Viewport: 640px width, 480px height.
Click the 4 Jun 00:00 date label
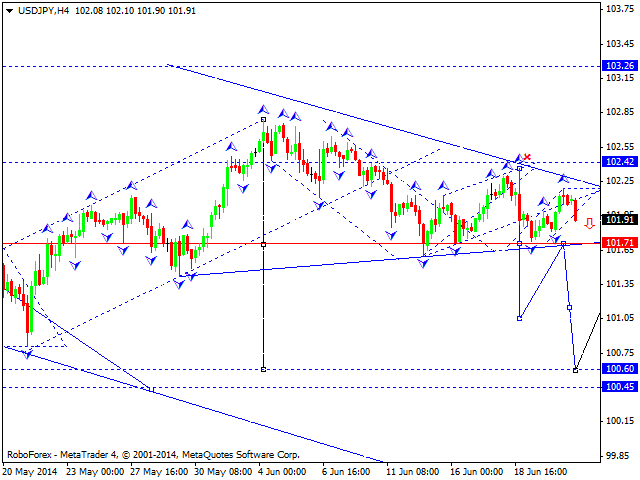282,472
